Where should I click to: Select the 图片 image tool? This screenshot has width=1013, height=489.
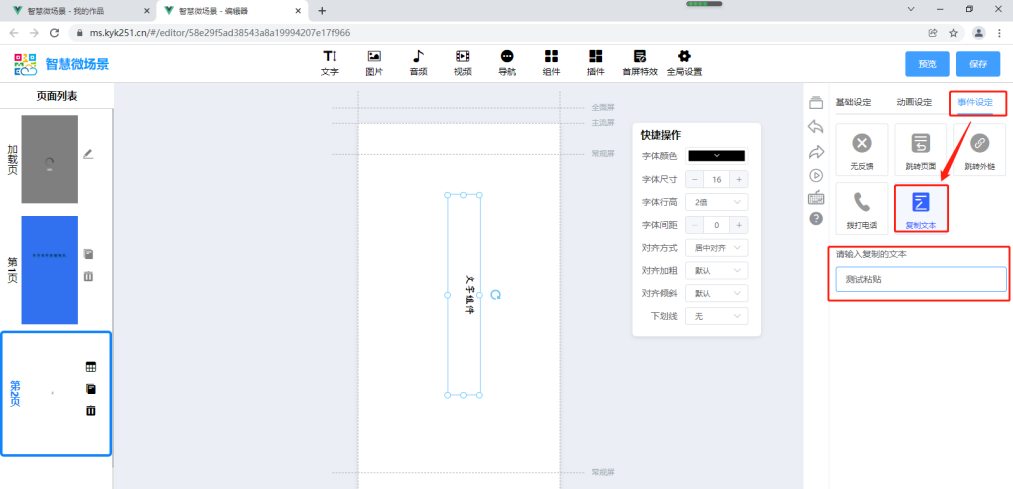(374, 62)
